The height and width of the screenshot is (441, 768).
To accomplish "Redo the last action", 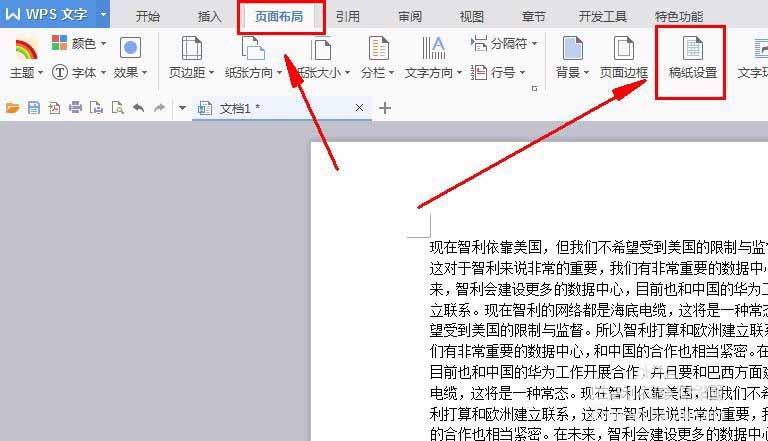I will tap(159, 107).
